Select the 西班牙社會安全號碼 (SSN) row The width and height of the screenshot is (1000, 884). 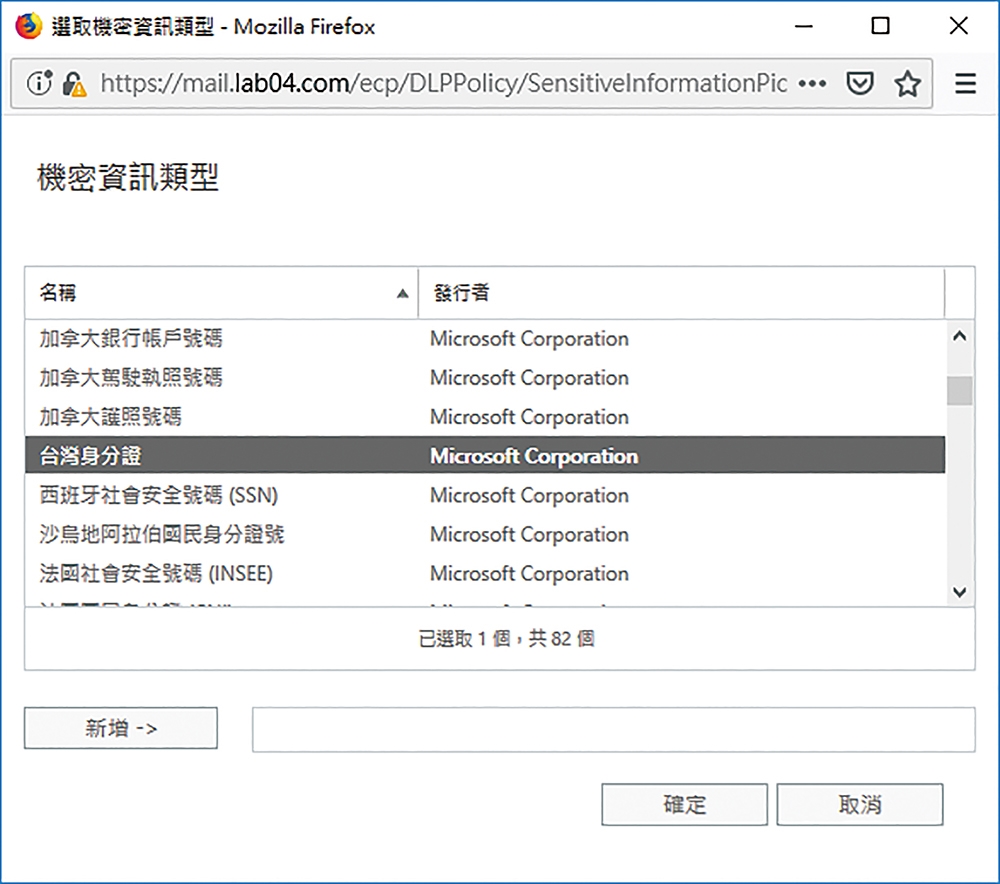[x=485, y=495]
